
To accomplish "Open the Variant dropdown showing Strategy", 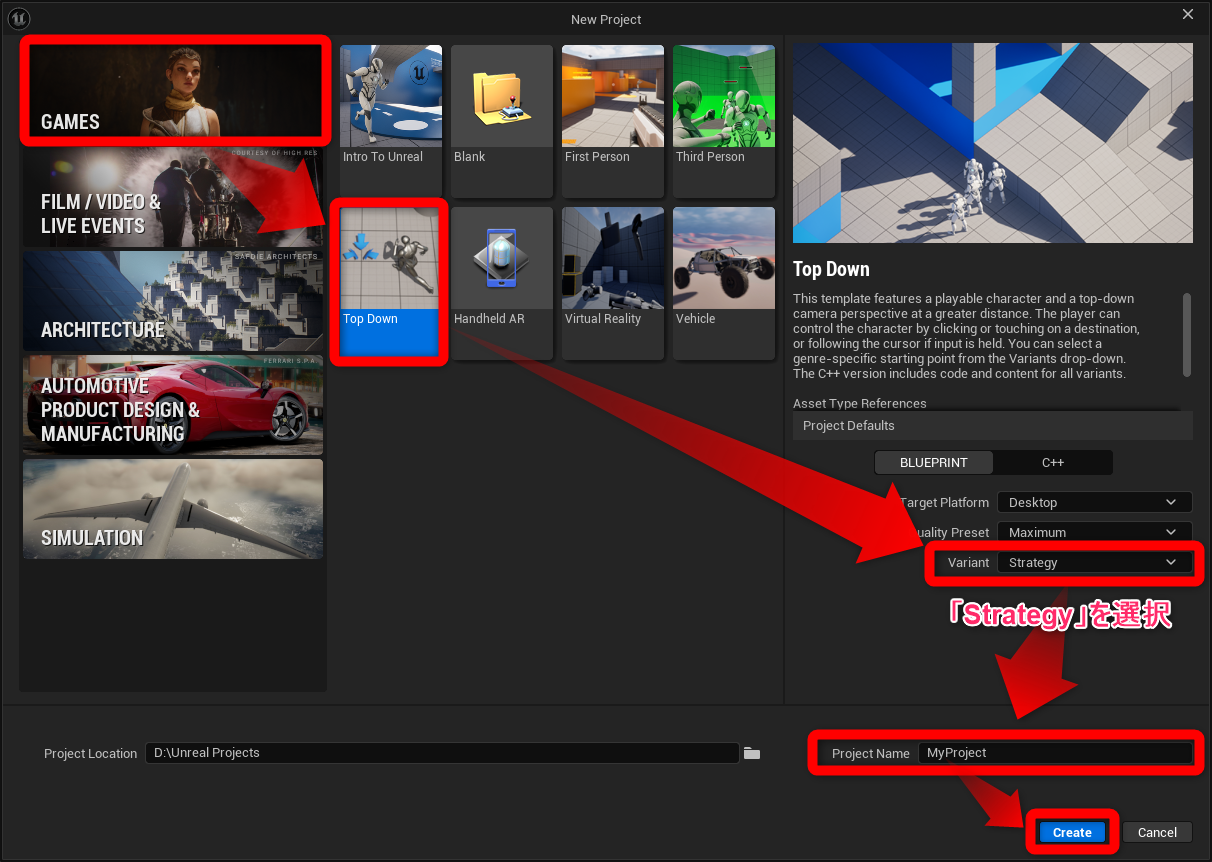I will (x=1094, y=563).
